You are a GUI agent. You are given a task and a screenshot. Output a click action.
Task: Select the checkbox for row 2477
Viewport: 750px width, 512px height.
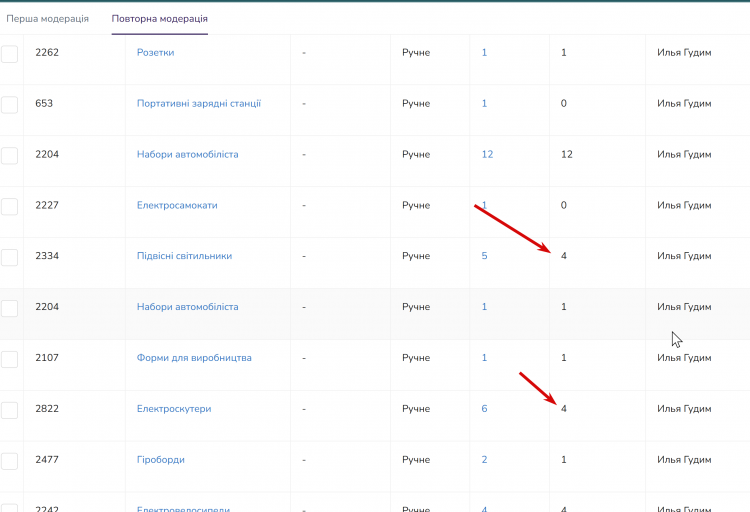point(10,461)
